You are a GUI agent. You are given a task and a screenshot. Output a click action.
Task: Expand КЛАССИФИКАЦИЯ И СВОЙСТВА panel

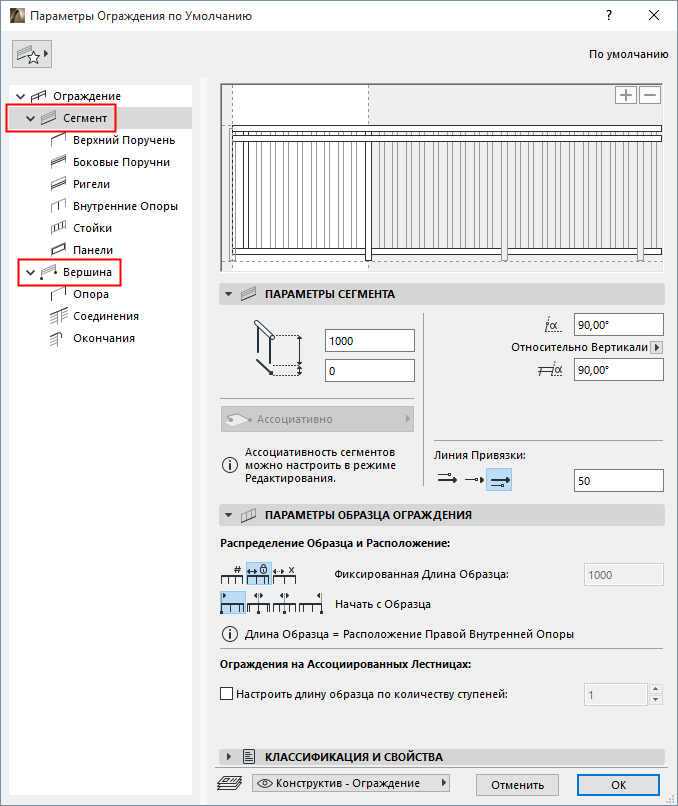pos(229,757)
